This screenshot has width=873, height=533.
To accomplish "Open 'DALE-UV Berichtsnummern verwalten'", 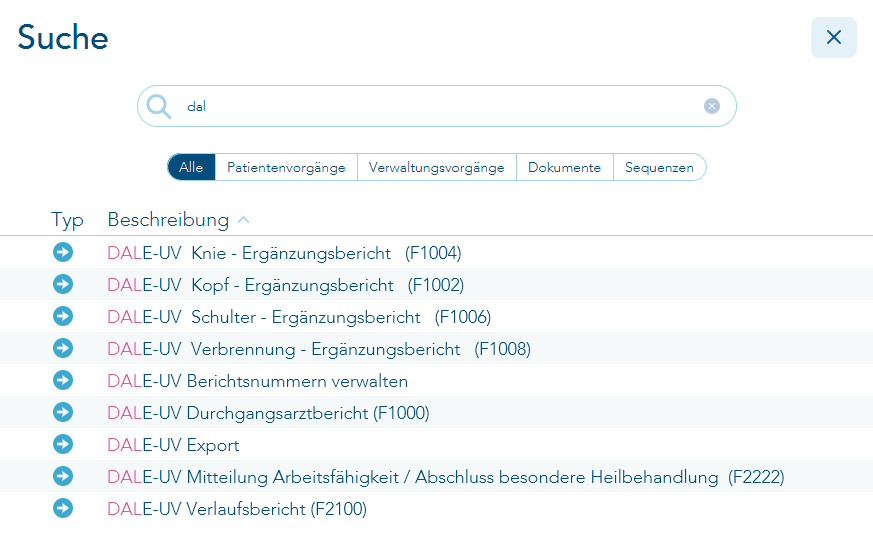I will point(258,382).
